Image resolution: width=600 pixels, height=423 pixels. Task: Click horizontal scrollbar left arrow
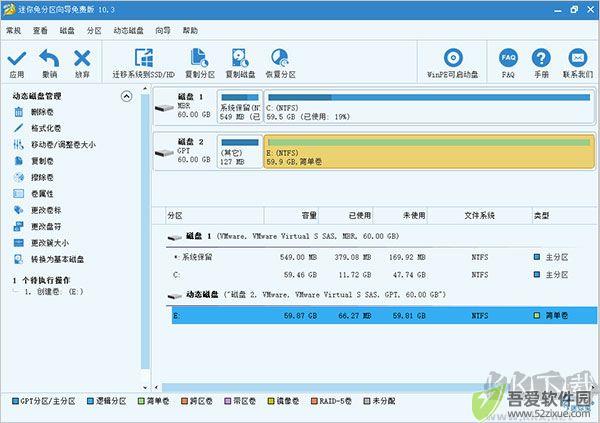156,387
